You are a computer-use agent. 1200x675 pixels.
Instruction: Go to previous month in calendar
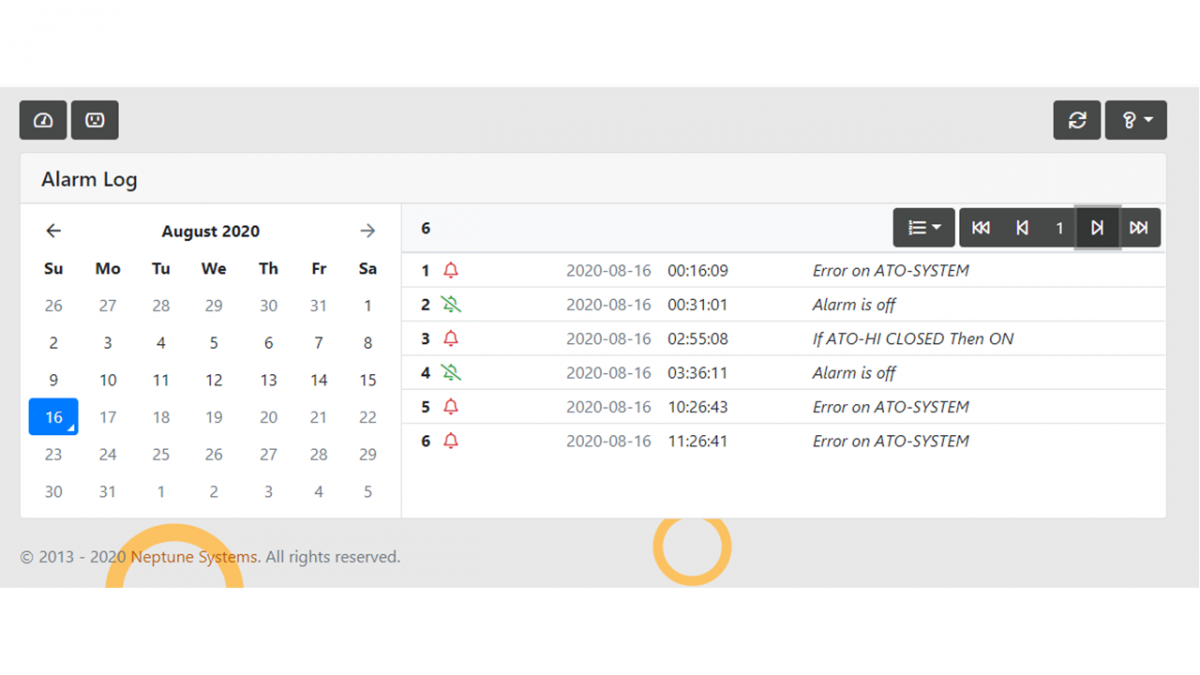[54, 231]
